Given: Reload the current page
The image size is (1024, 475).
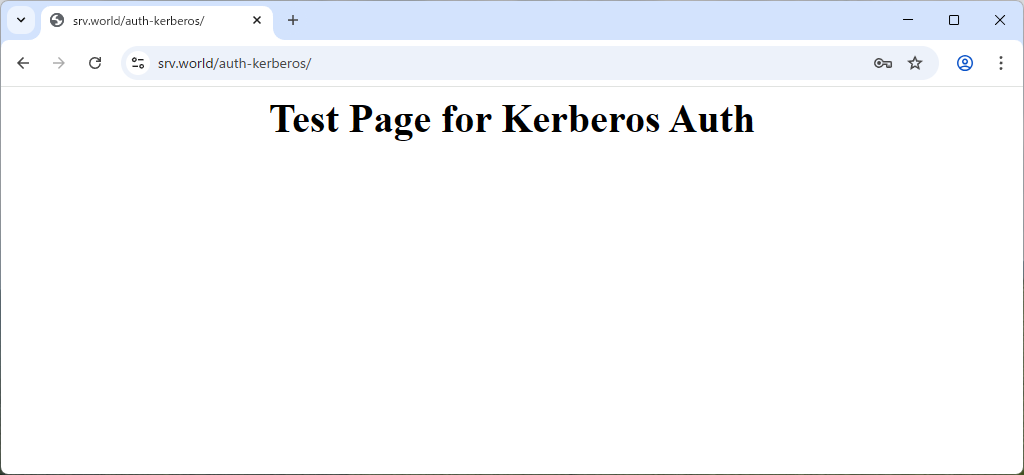Looking at the screenshot, I should [95, 63].
